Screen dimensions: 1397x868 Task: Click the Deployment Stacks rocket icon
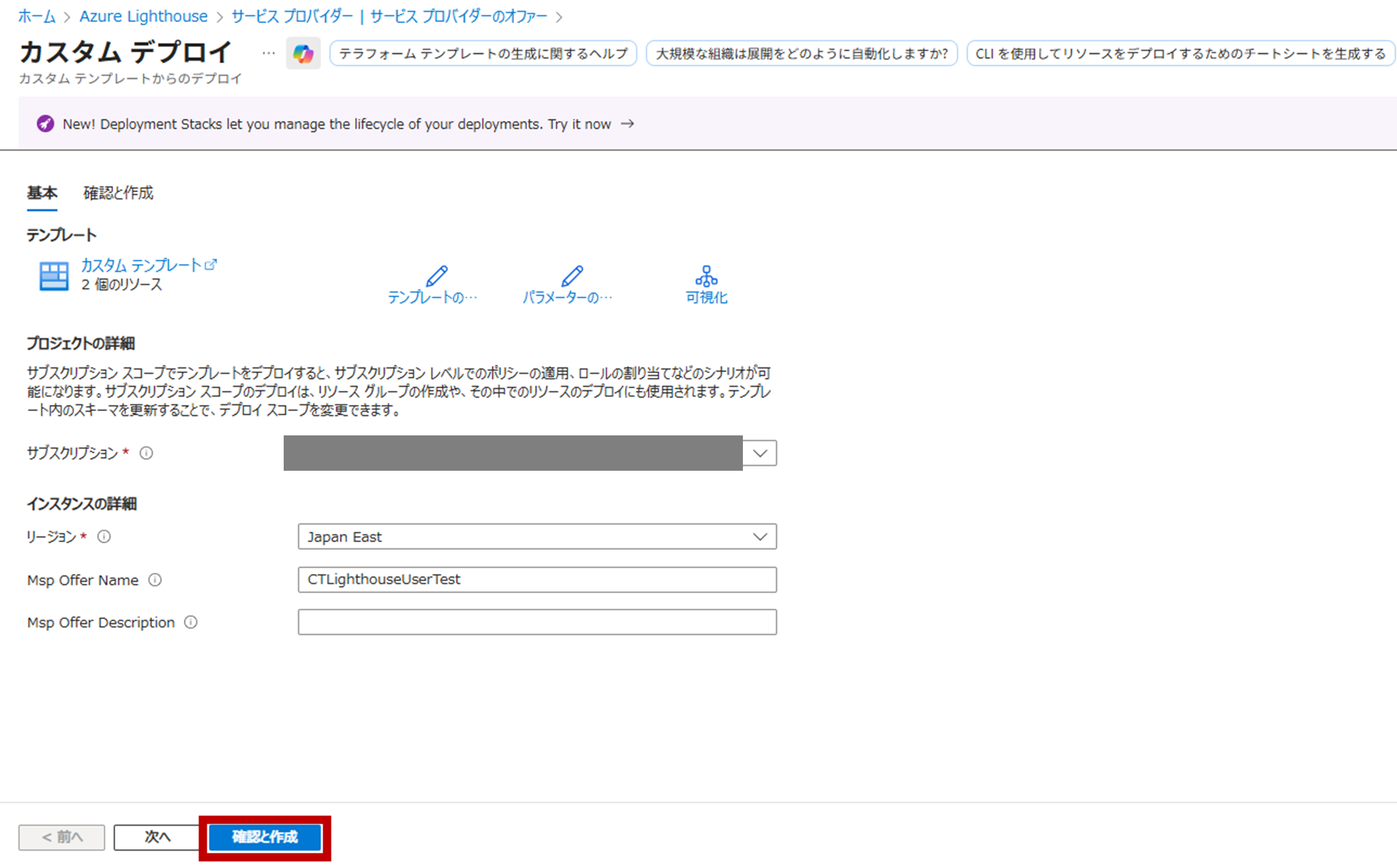pos(45,123)
